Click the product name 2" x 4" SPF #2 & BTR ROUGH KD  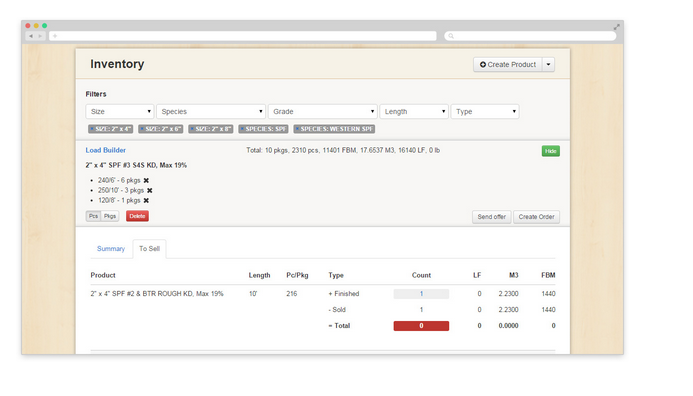pos(157,294)
